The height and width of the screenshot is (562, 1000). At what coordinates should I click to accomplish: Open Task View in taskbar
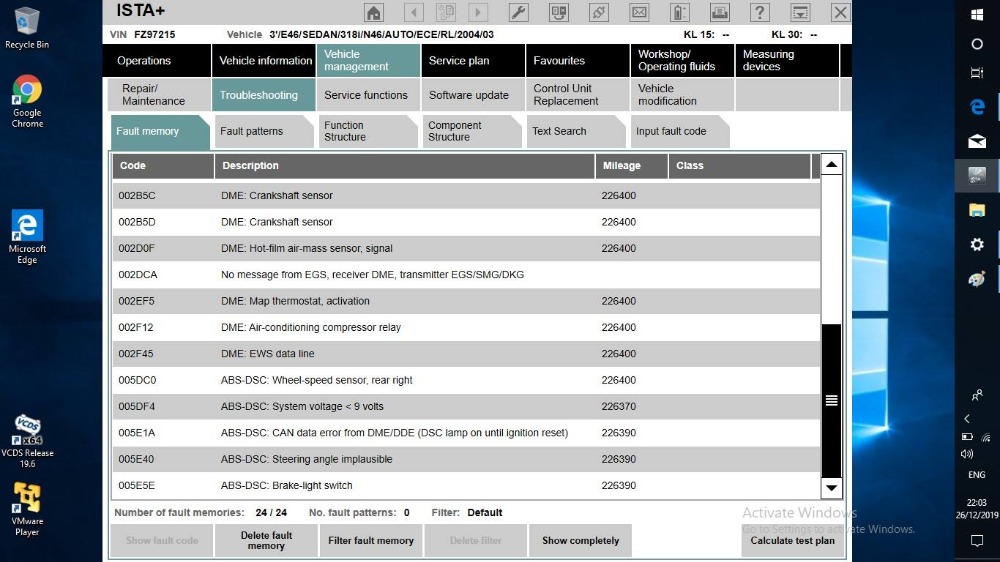click(x=976, y=73)
